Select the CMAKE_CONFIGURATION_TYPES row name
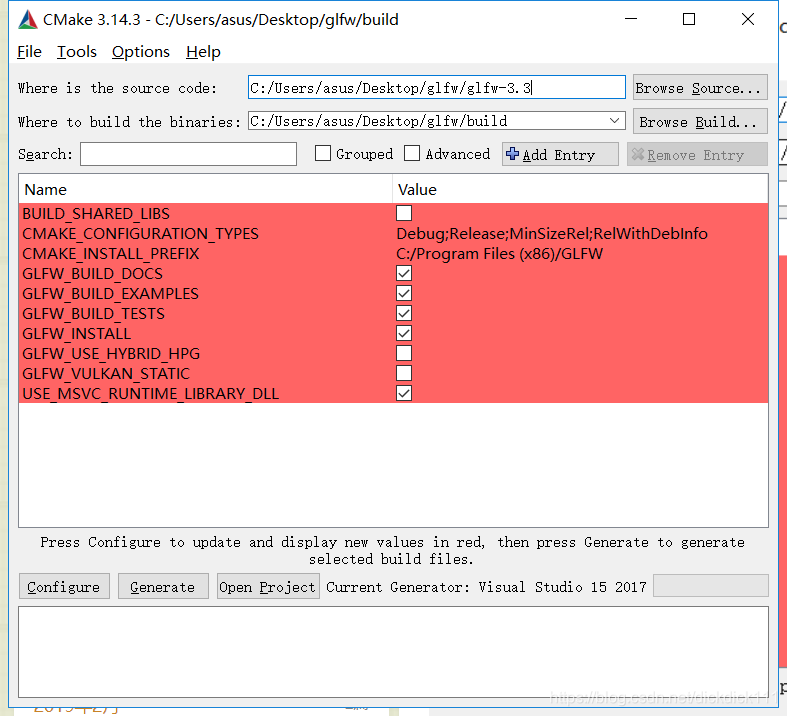The width and height of the screenshot is (787, 716). pyautogui.click(x=141, y=234)
